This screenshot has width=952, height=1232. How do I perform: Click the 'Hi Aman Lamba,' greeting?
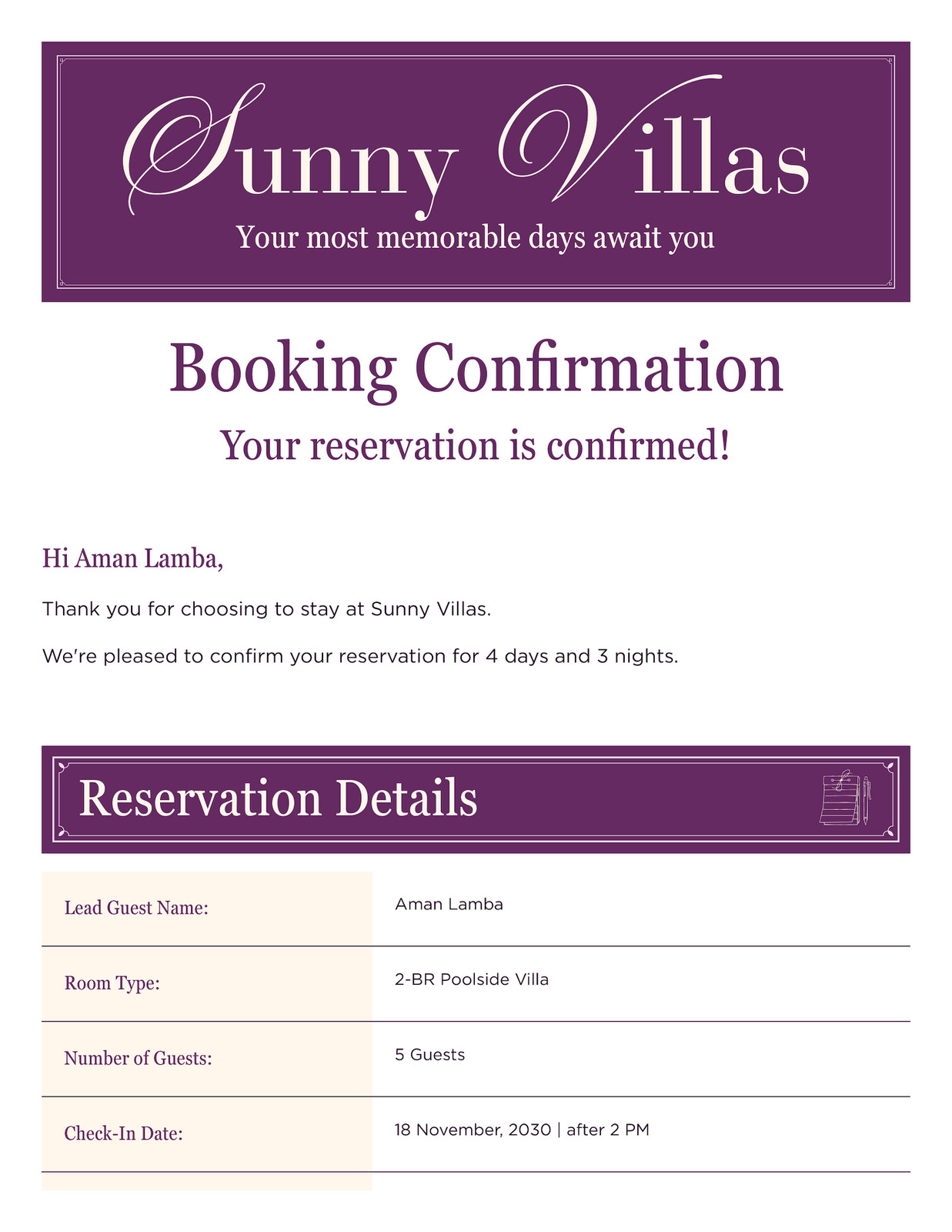pyautogui.click(x=132, y=558)
